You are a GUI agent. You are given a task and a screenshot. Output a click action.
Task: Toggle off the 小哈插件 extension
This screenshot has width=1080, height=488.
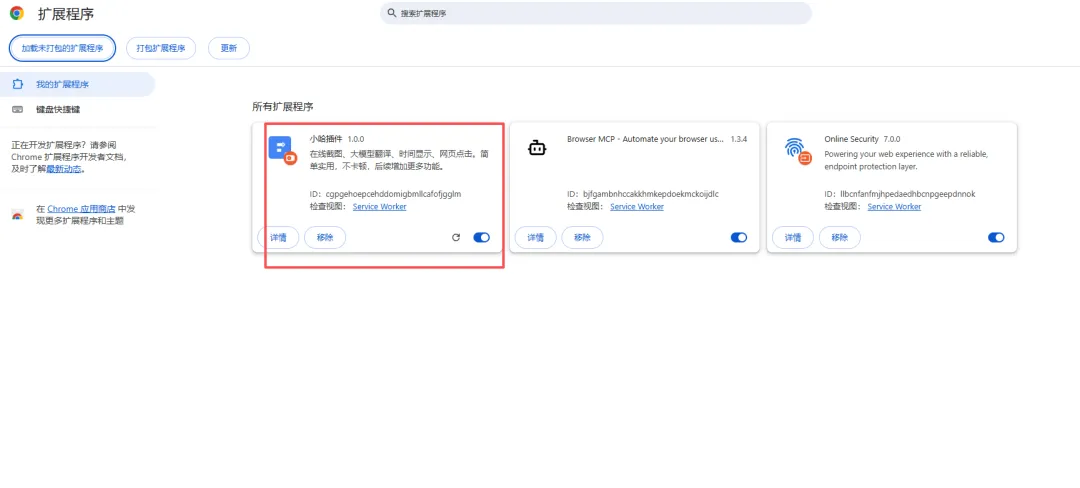click(481, 237)
